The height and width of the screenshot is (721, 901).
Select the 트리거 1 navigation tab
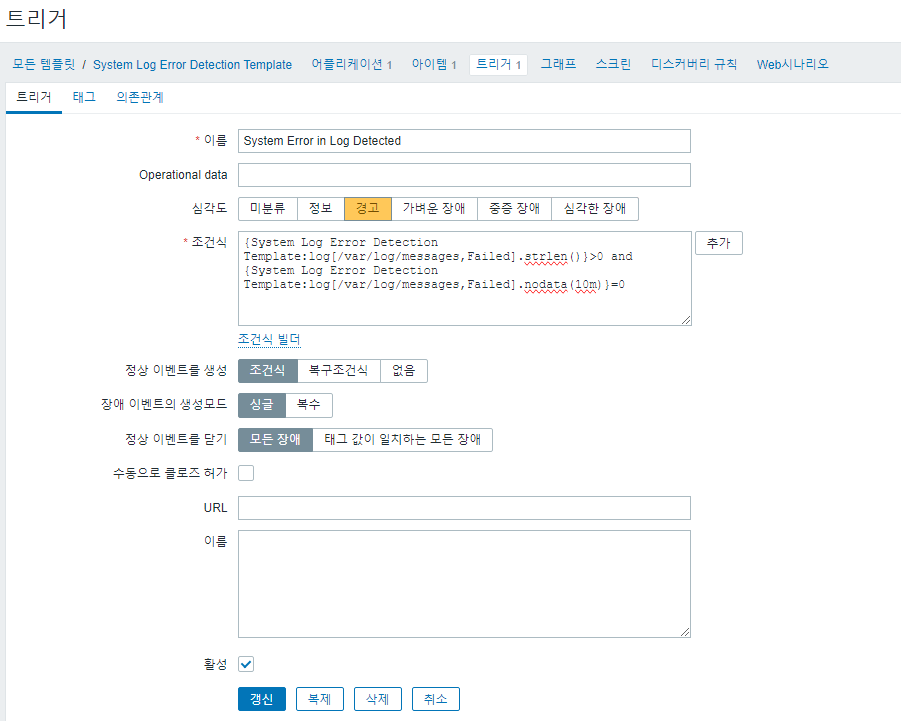498,64
